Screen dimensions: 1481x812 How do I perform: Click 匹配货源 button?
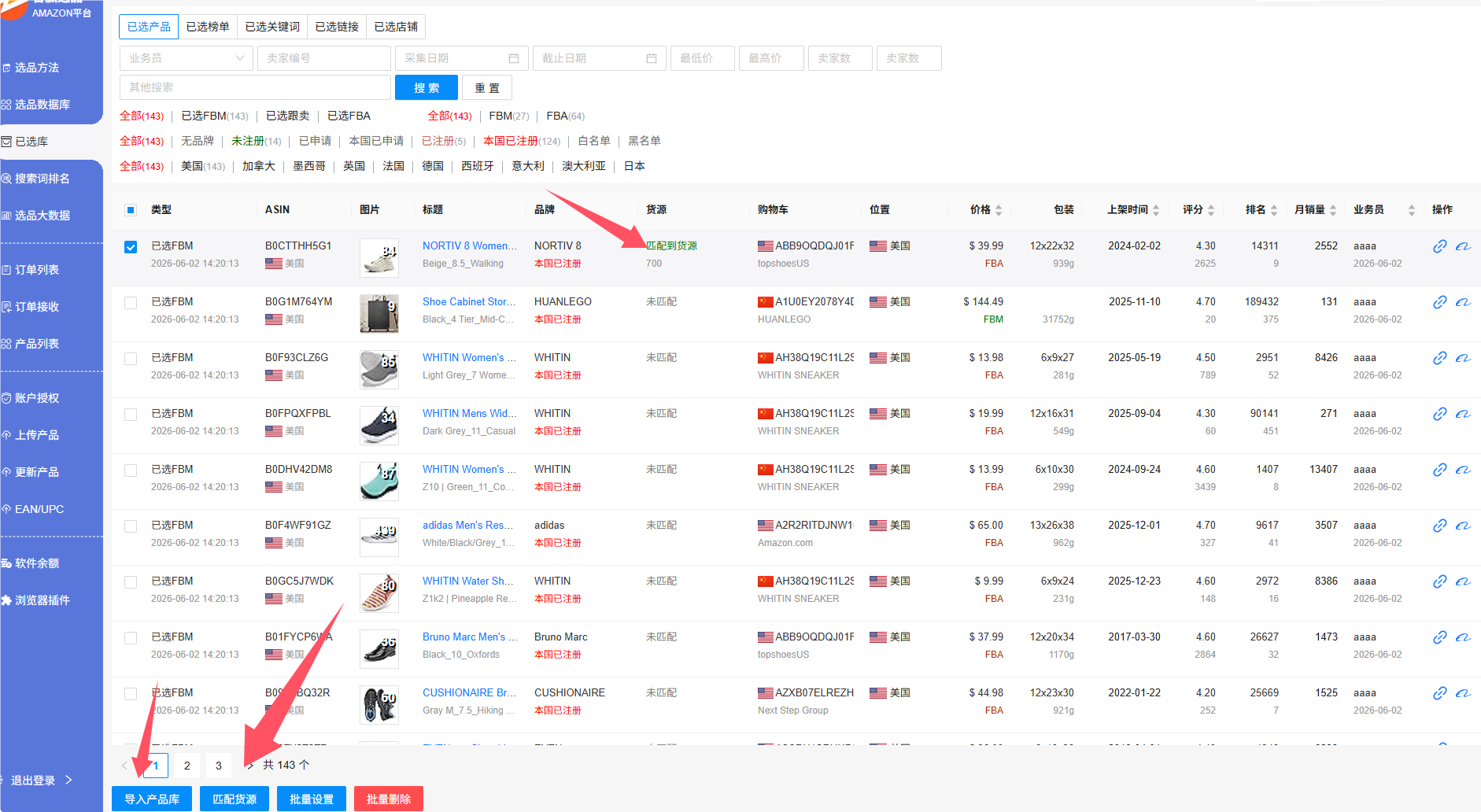click(x=235, y=799)
